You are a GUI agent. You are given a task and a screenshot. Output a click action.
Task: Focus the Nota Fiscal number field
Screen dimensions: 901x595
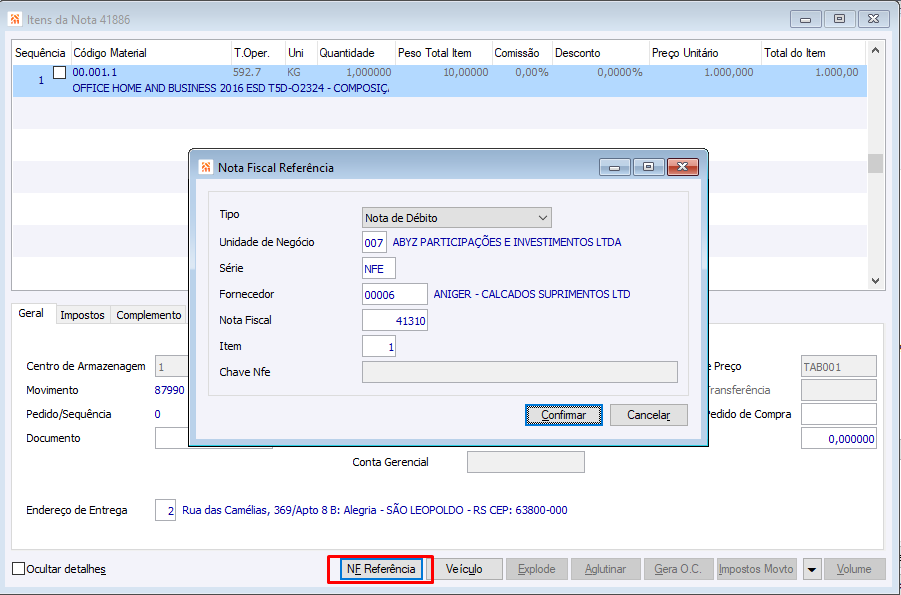click(395, 321)
